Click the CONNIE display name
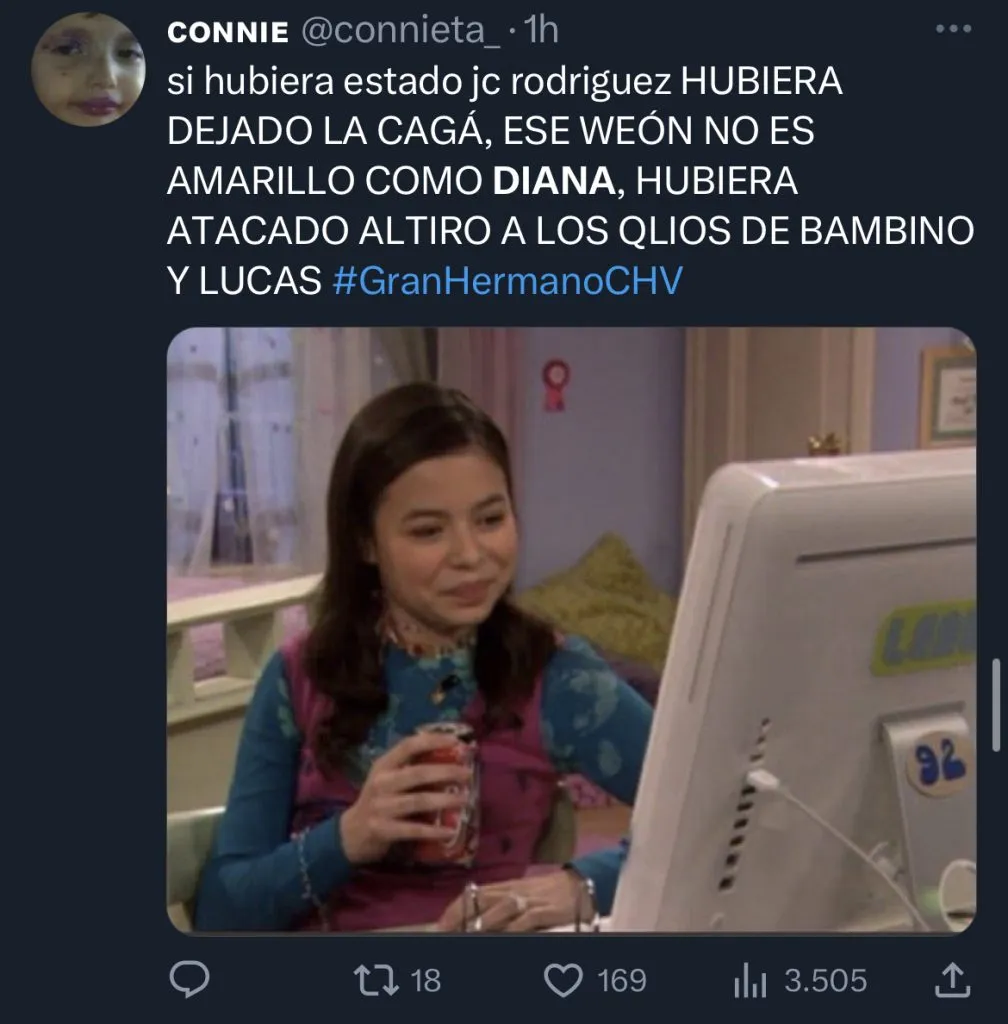Image resolution: width=1008 pixels, height=1024 pixels. tap(228, 31)
